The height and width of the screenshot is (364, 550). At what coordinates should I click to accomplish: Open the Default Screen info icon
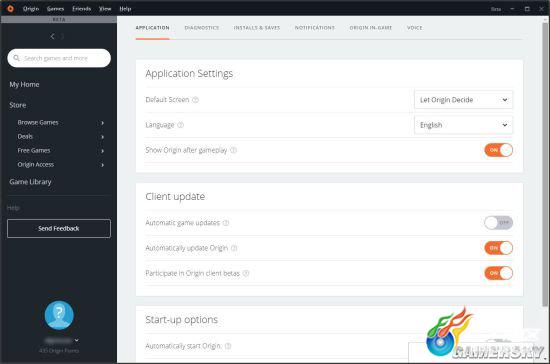[x=196, y=100]
